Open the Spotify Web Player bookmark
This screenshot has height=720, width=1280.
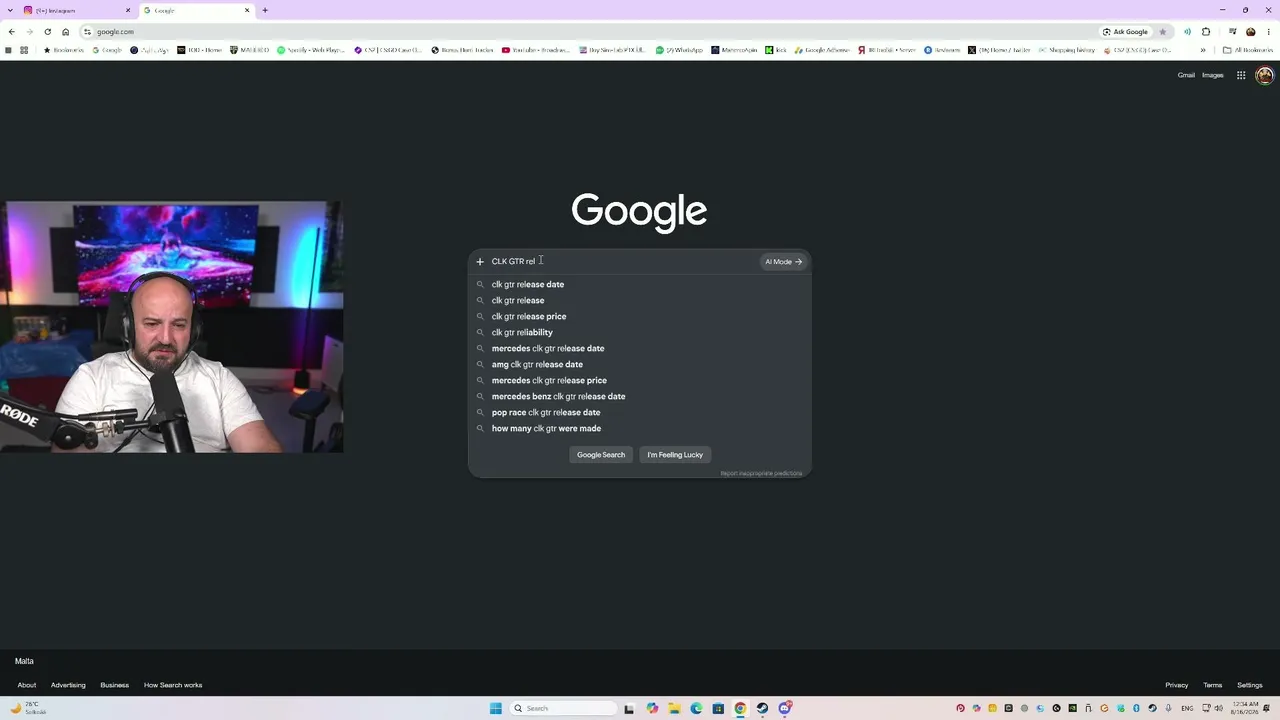click(x=311, y=50)
